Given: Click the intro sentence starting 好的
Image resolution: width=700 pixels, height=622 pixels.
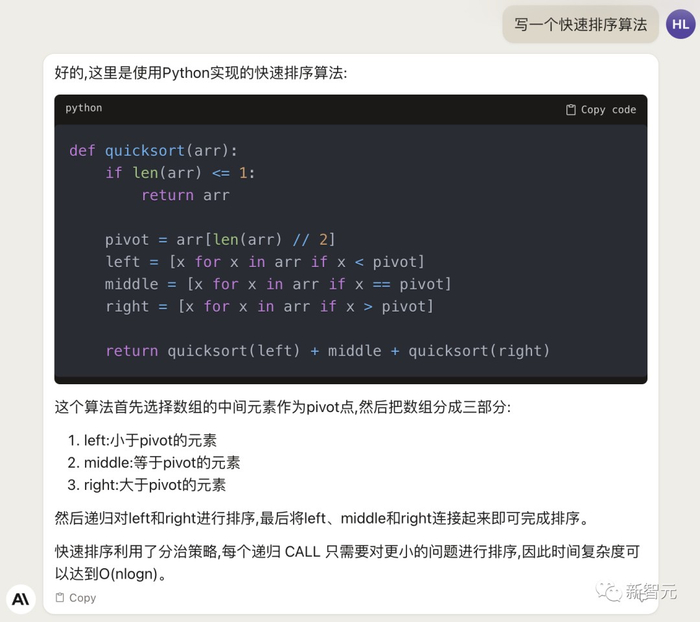Looking at the screenshot, I should tap(200, 73).
